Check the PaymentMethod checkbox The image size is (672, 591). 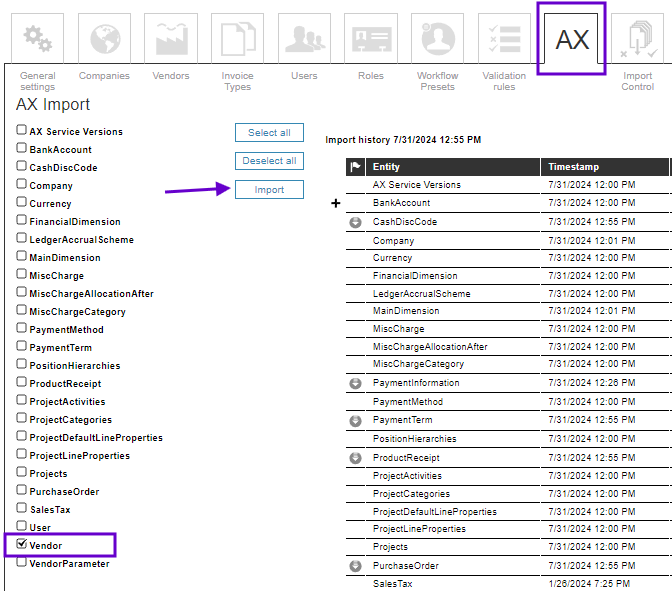coord(21,327)
